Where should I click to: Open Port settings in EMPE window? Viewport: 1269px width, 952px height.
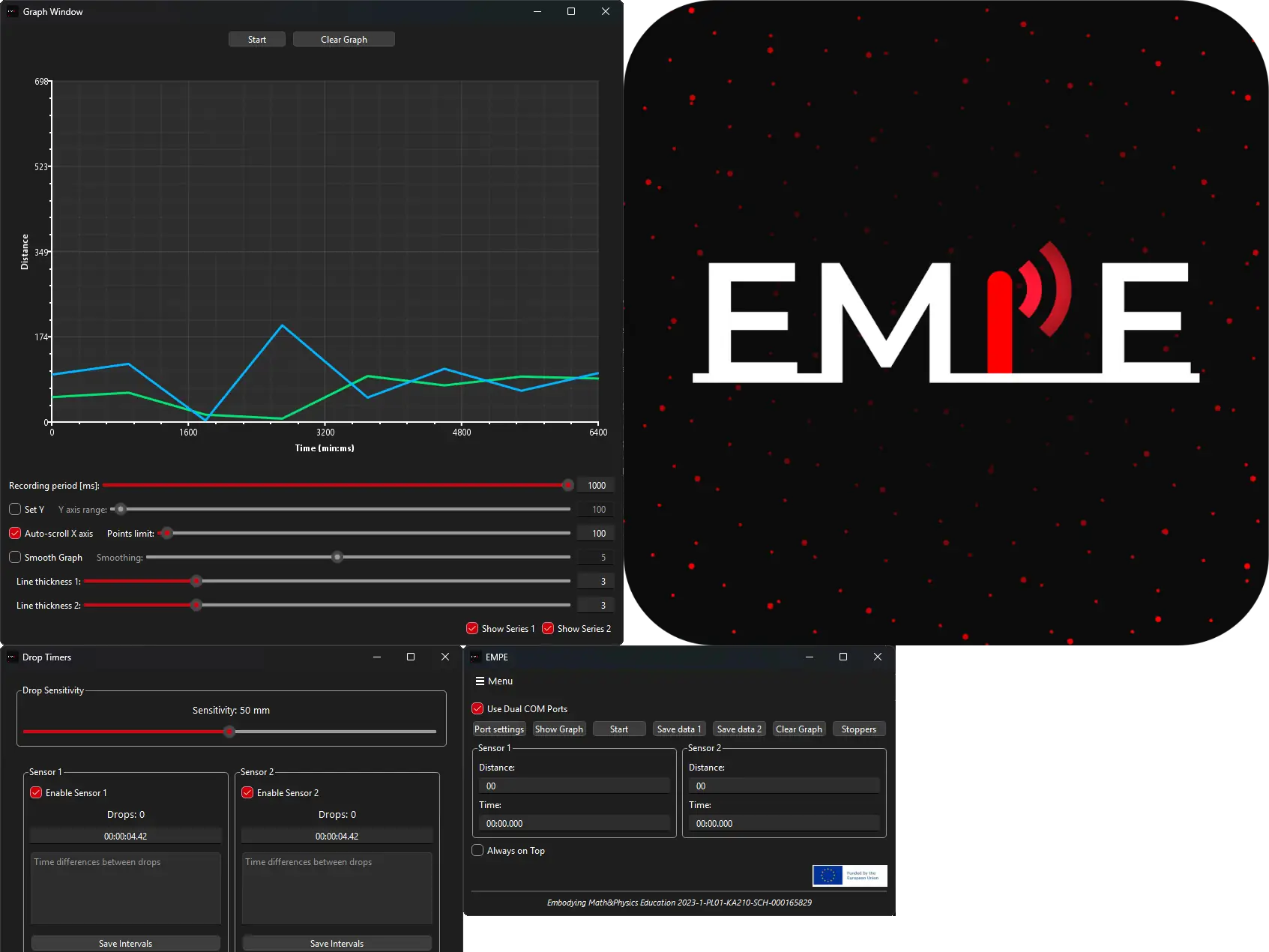pos(498,729)
